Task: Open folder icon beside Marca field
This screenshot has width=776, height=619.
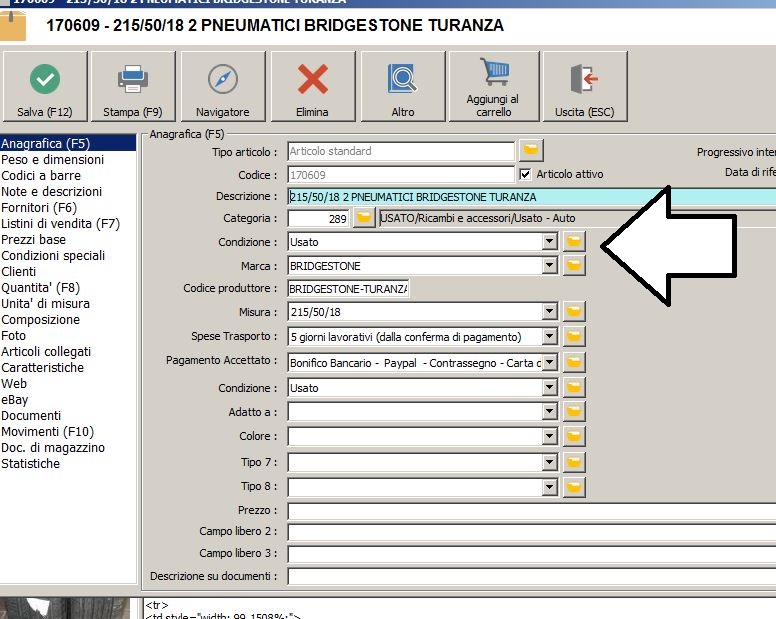Action: tap(574, 266)
